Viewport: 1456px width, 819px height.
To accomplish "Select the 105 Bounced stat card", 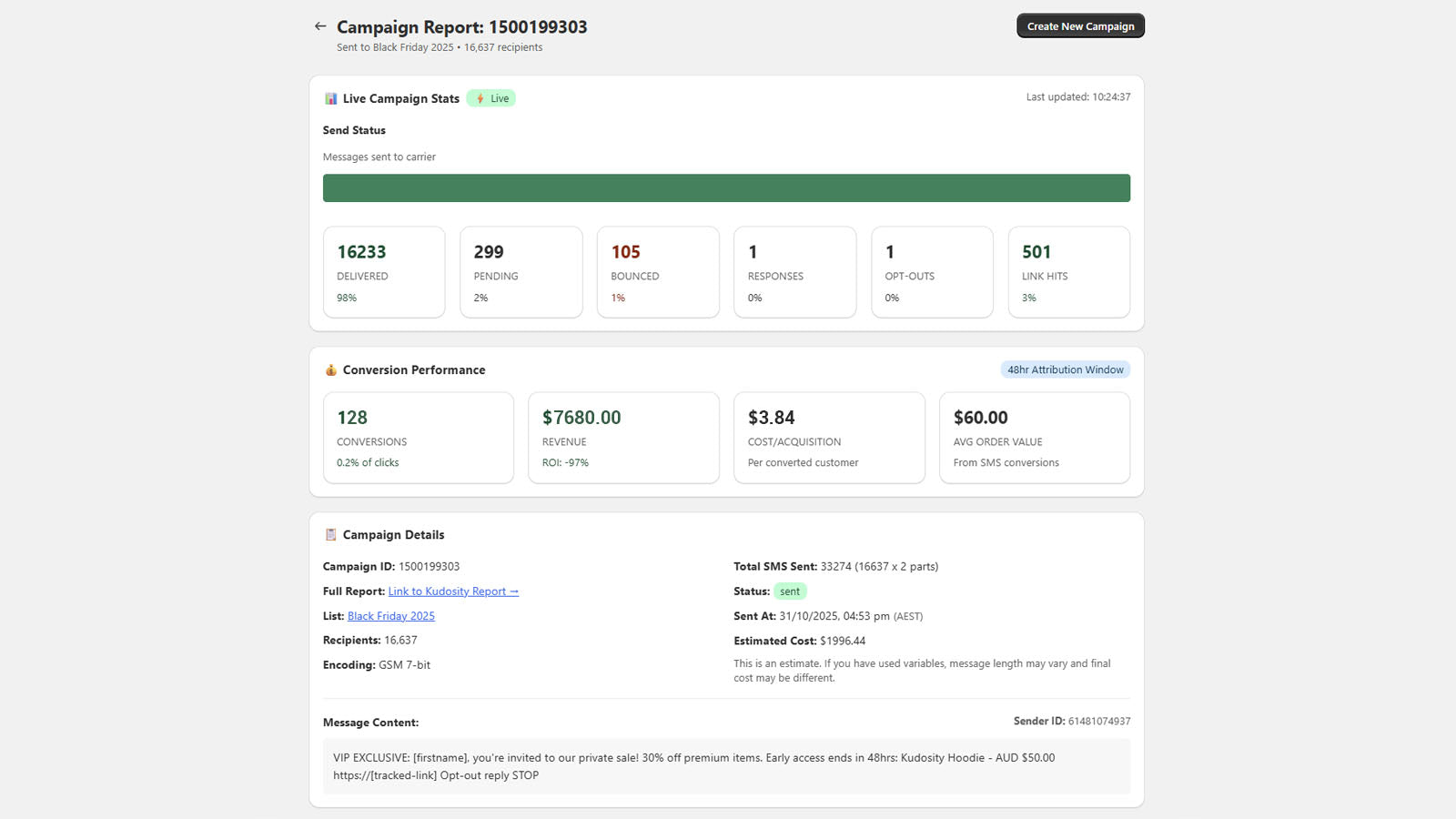I will pos(658,272).
